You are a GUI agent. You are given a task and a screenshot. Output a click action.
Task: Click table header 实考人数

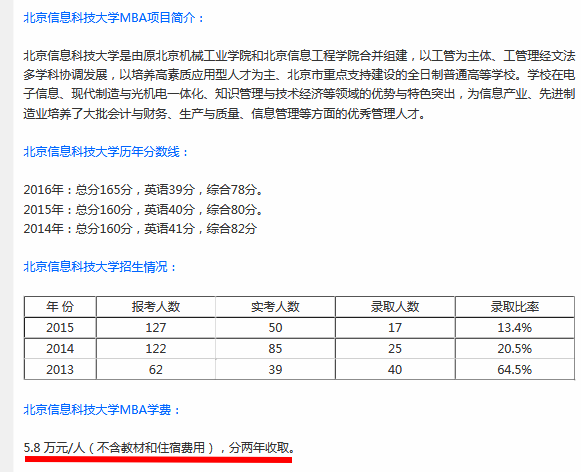tap(275, 307)
